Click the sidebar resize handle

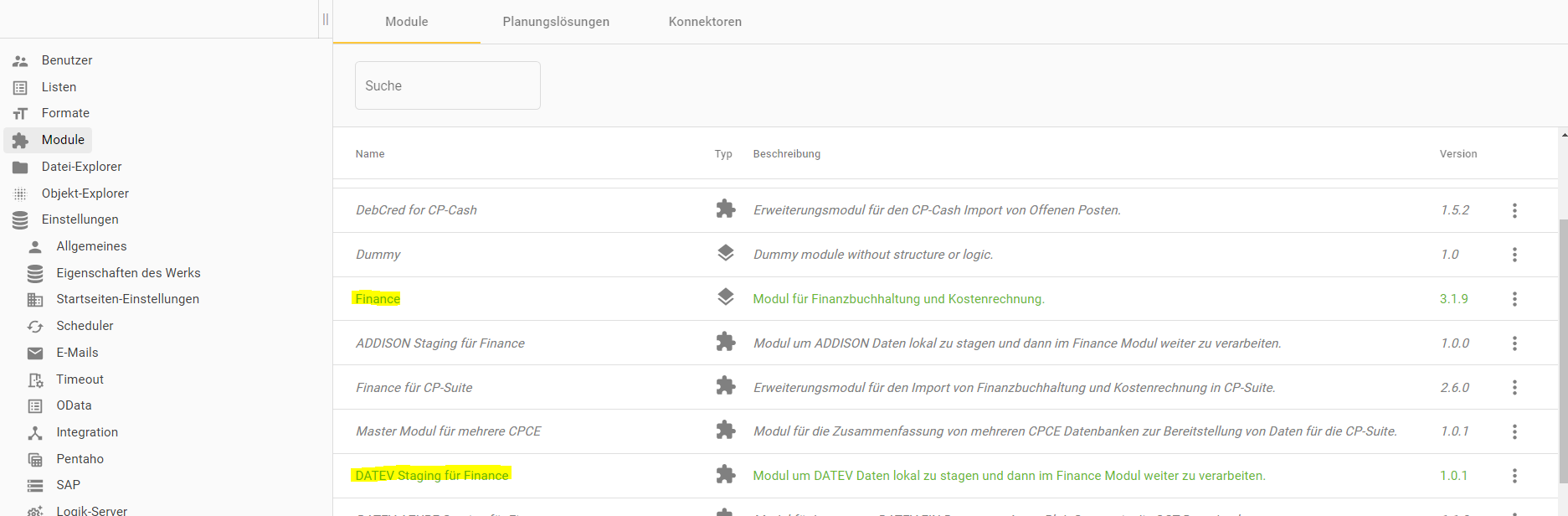tap(326, 19)
